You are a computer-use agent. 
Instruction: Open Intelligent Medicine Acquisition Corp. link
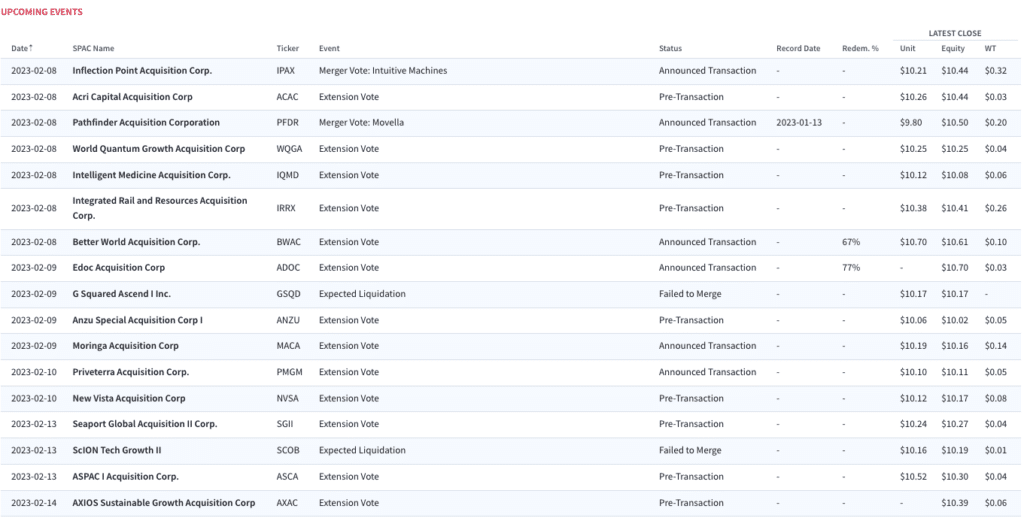pos(152,175)
